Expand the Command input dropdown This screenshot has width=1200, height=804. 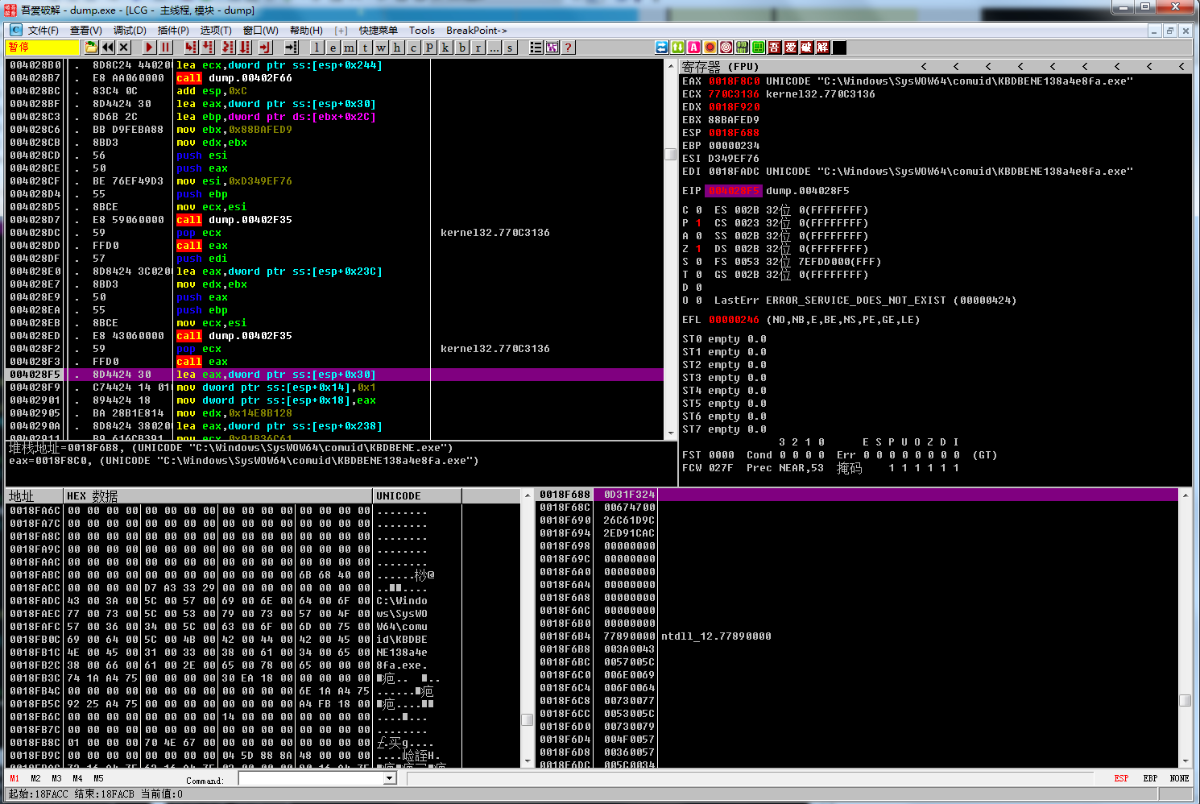click(390, 778)
